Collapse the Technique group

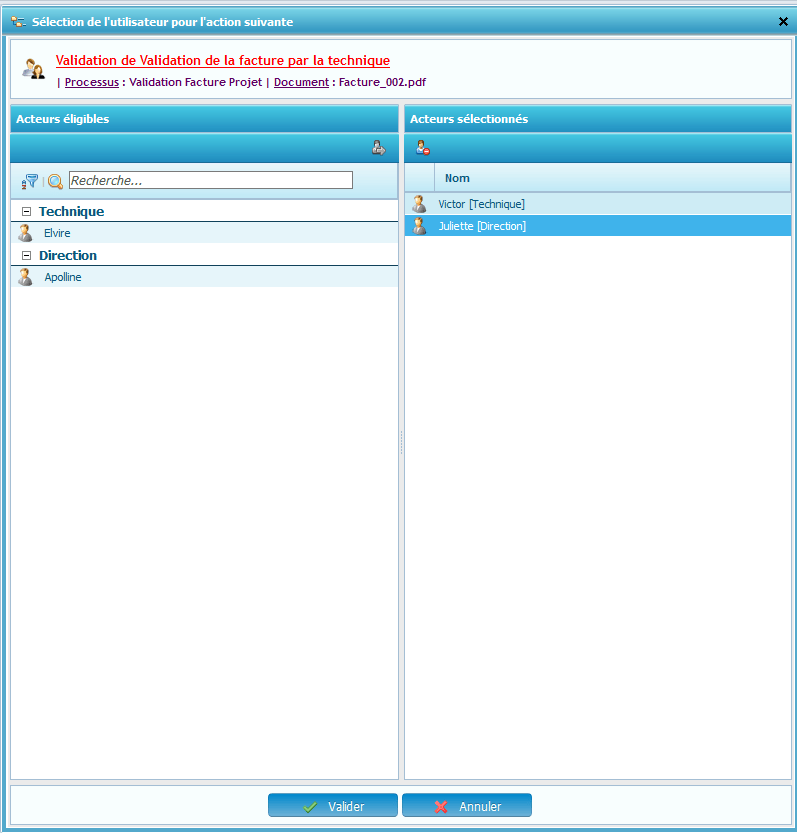(27, 212)
